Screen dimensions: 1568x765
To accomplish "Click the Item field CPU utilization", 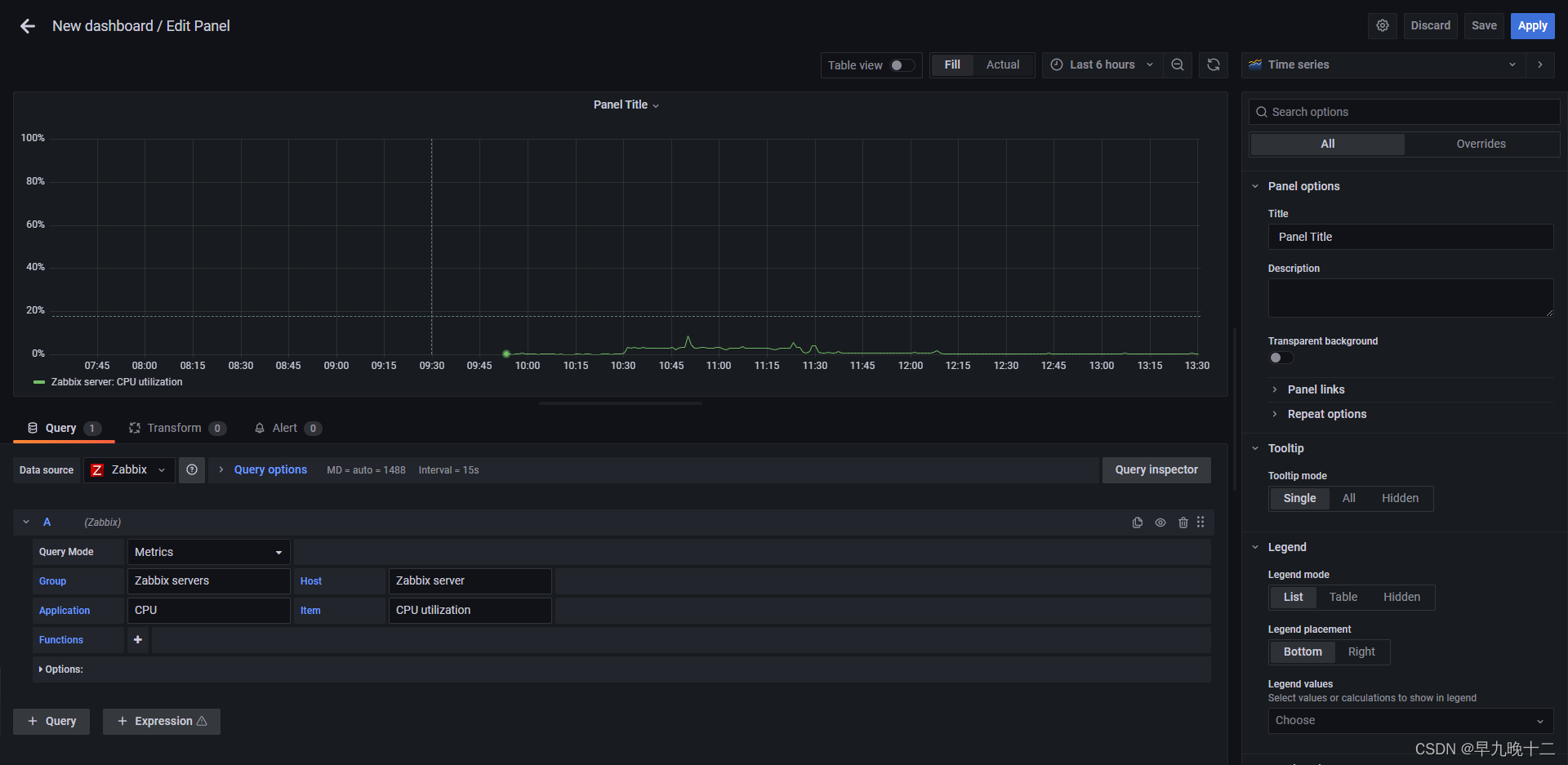I will pos(470,610).
